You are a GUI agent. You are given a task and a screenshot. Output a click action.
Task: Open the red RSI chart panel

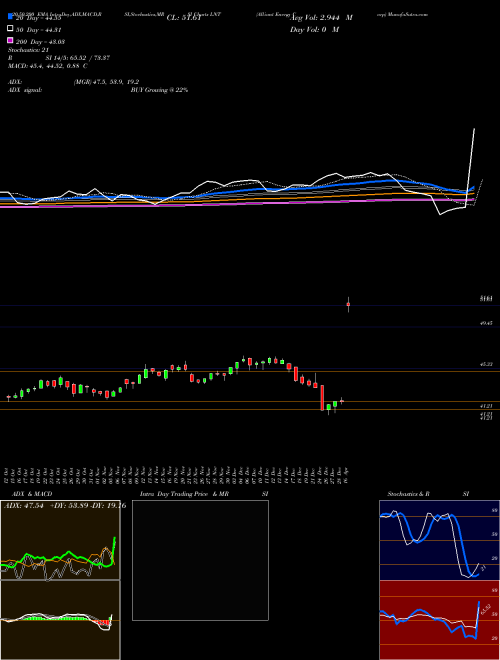[x=439, y=620]
